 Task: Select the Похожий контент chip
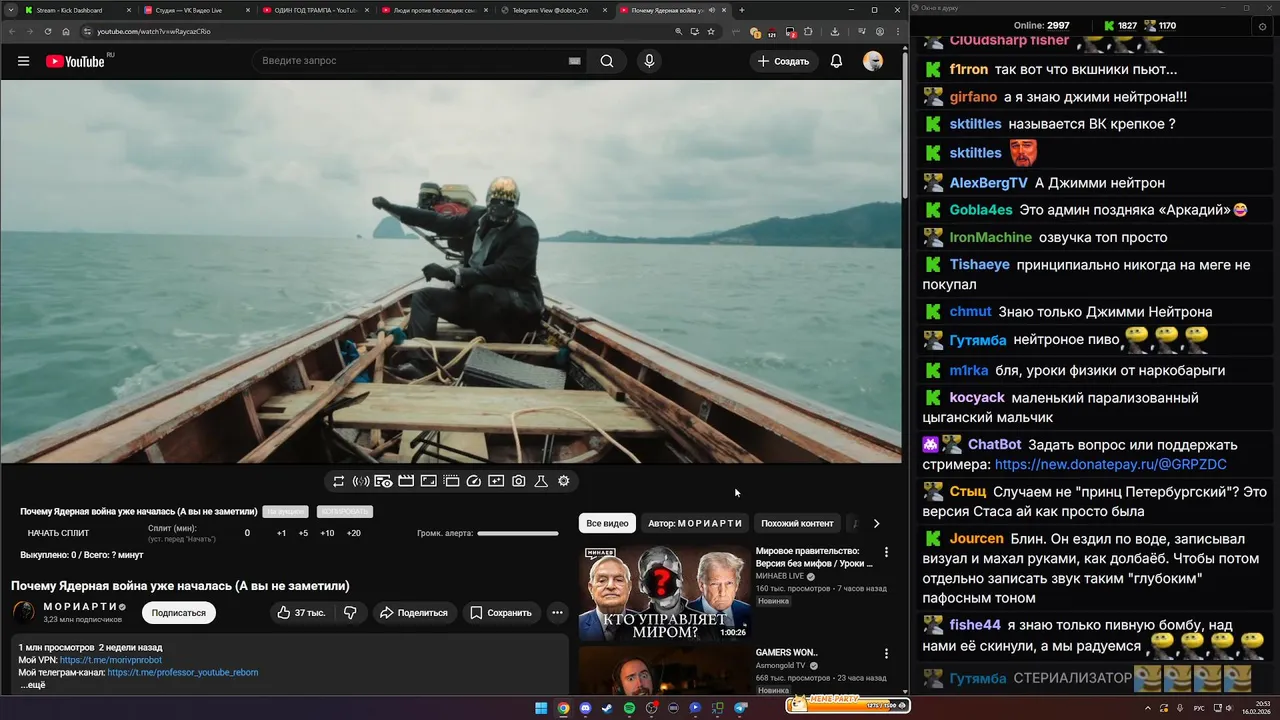797,523
